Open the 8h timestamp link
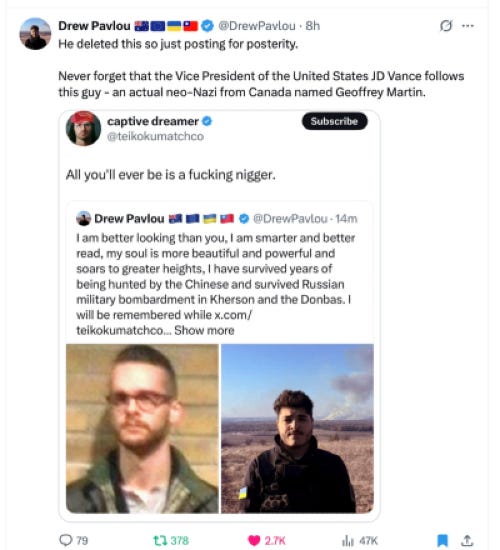This screenshot has width=500, height=550. click(313, 26)
